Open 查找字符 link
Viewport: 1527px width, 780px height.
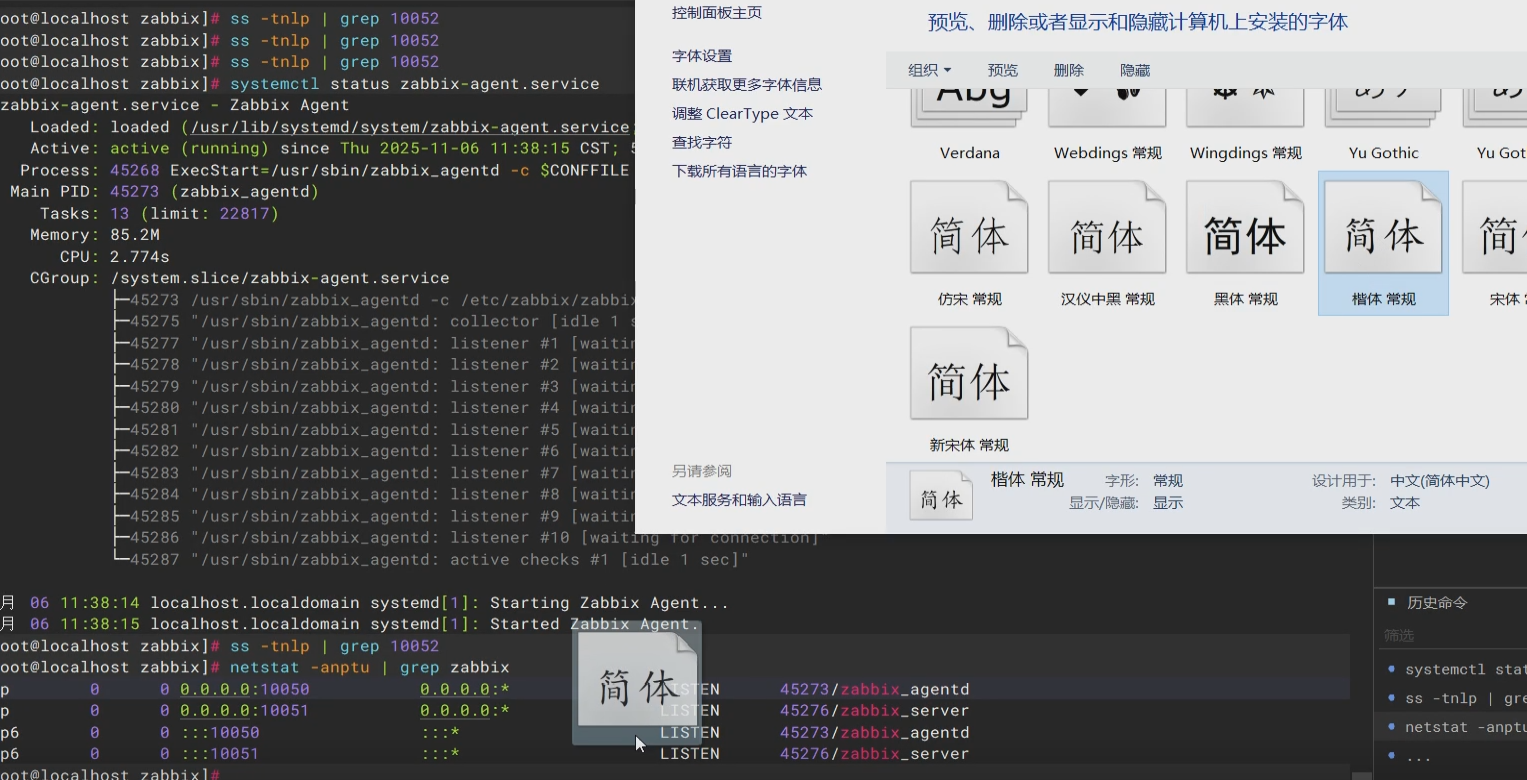click(702, 143)
